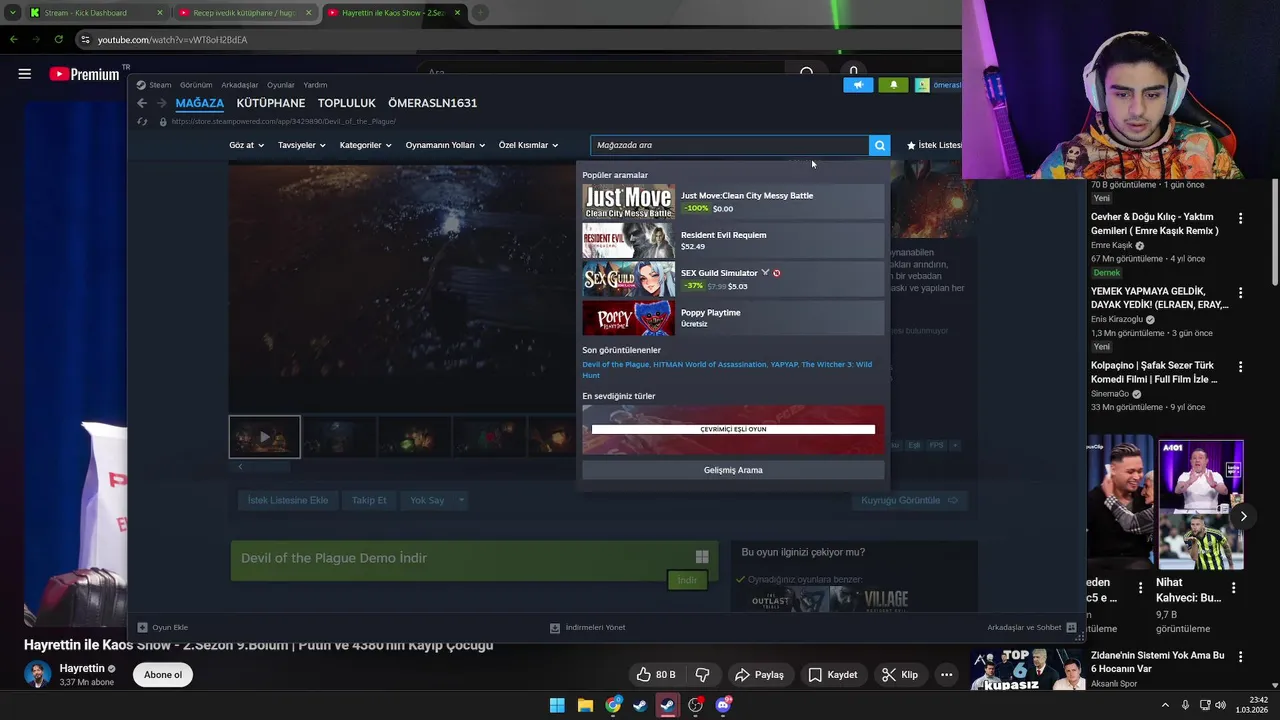Click the ÇEVRİMİÇİ EŞLİ OYUN genre banner
This screenshot has width=1280, height=720.
point(733,429)
